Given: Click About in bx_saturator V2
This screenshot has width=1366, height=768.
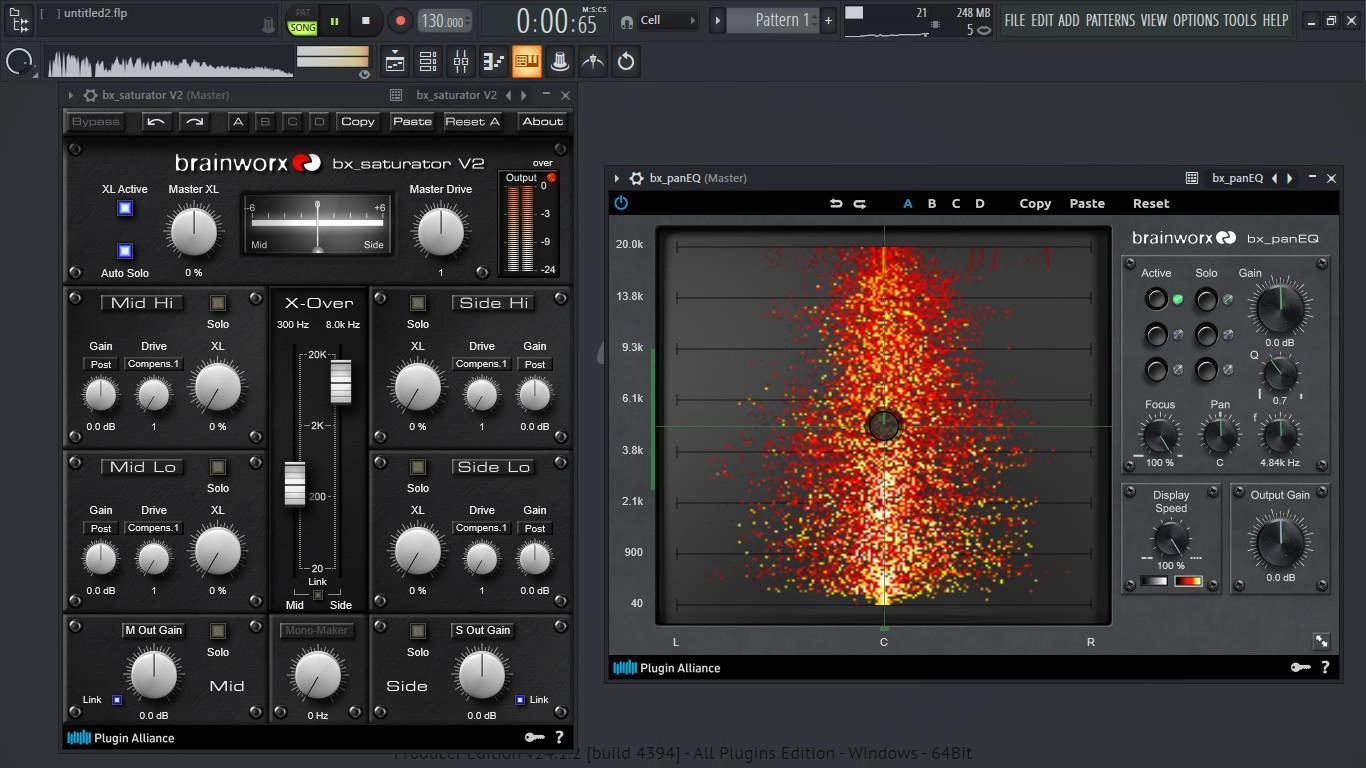Looking at the screenshot, I should pos(543,121).
